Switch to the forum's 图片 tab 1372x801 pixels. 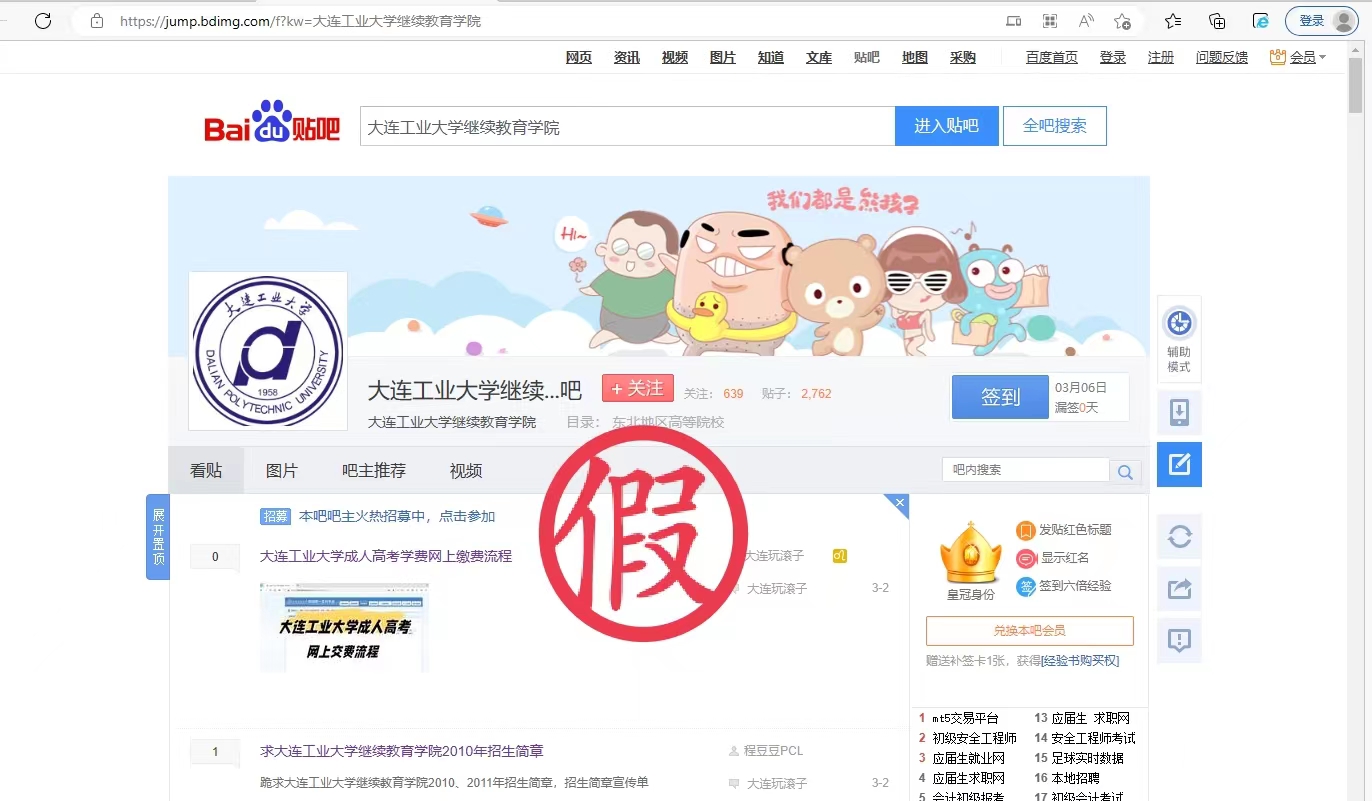pos(282,470)
